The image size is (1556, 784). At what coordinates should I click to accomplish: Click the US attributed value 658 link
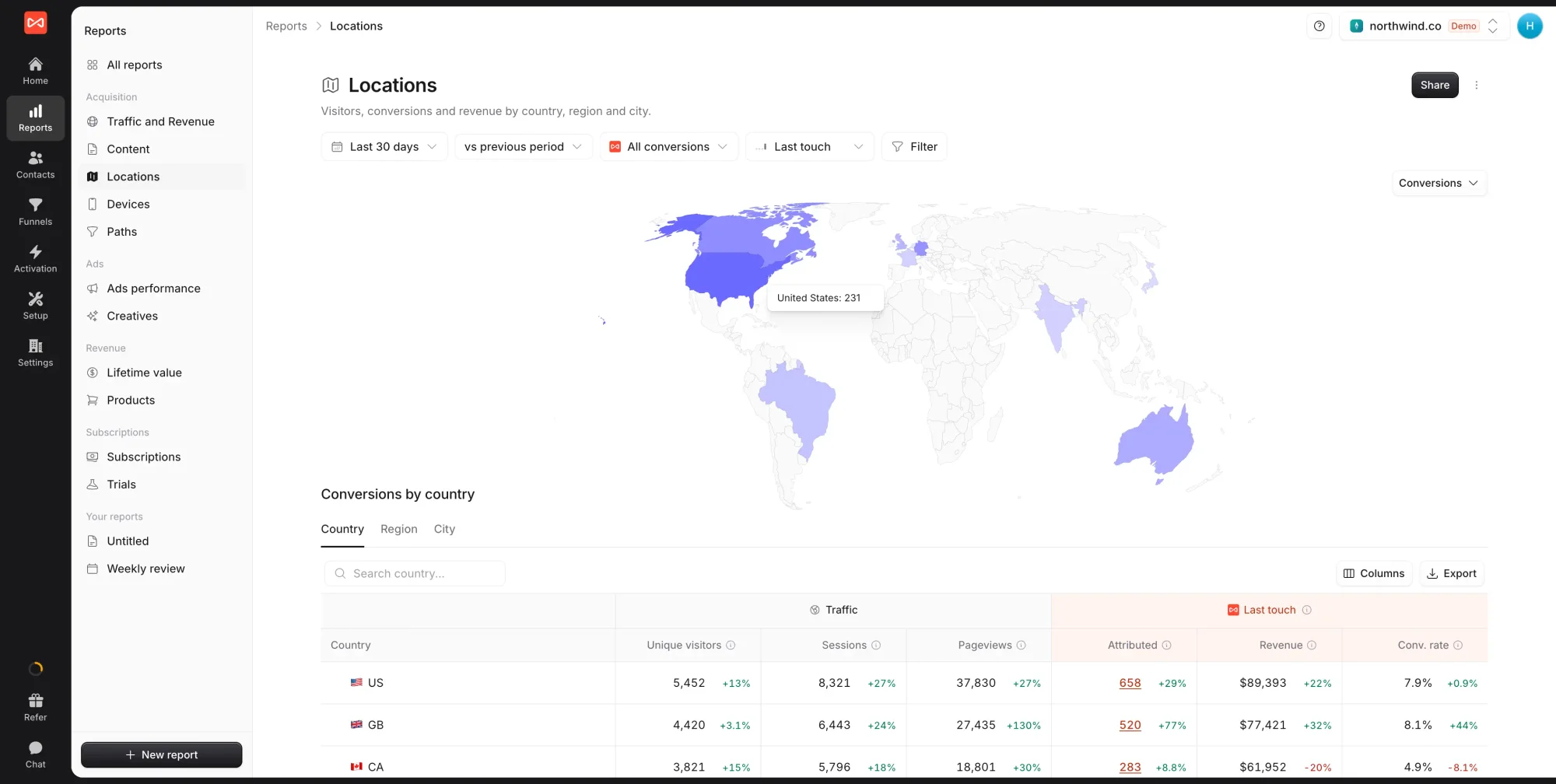pyautogui.click(x=1130, y=683)
